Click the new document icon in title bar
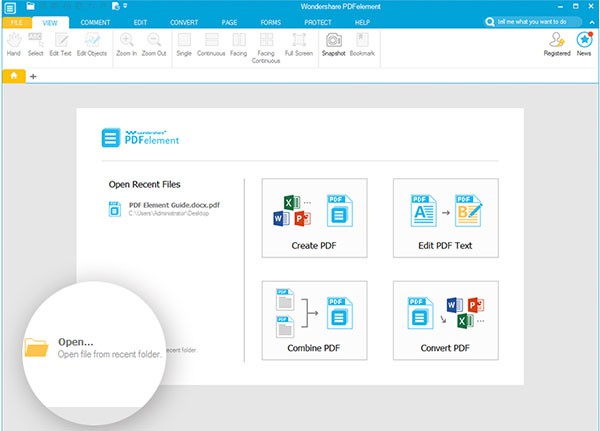Viewport: 600px width, 431px height. [x=116, y=6]
